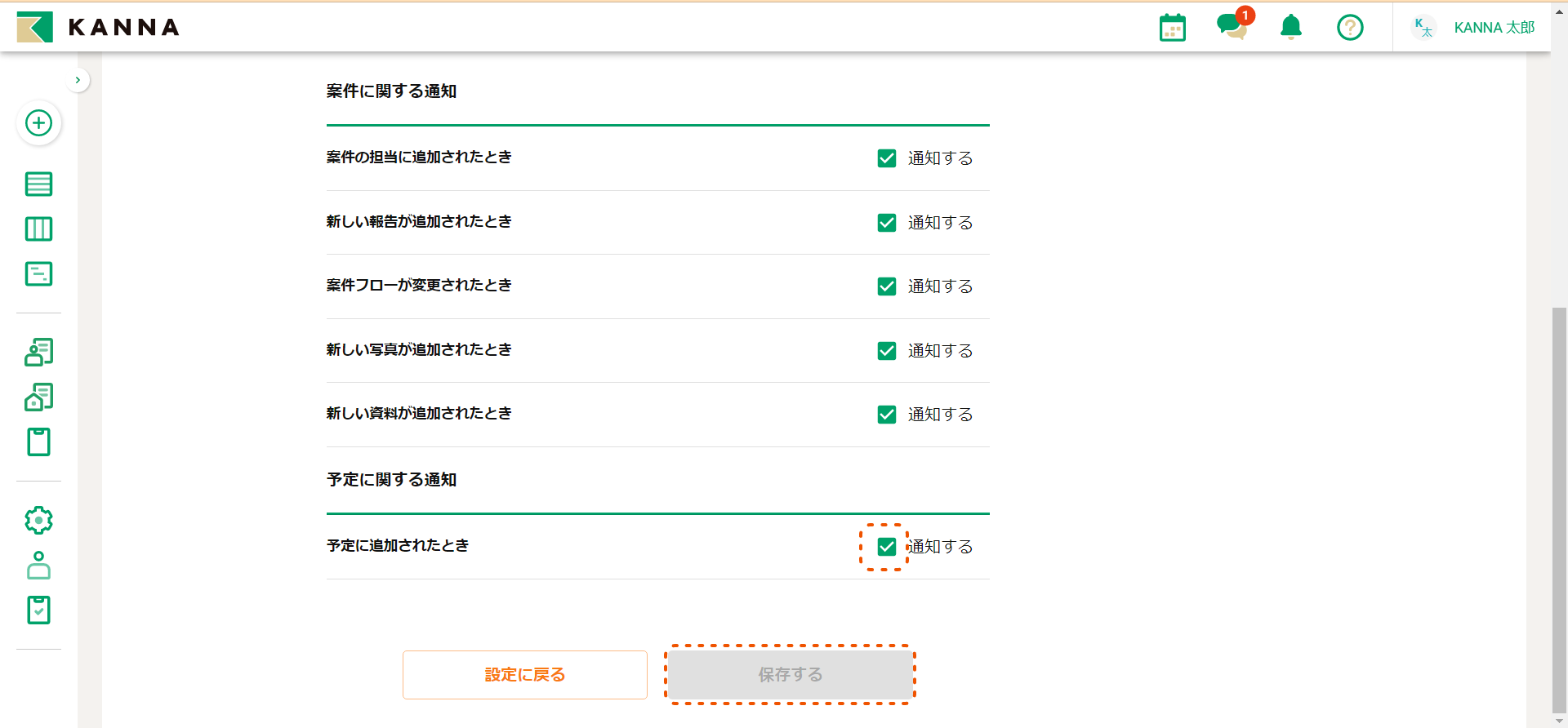The height and width of the screenshot is (728, 1568).
Task: Click the KANNA logo
Action: click(x=98, y=27)
